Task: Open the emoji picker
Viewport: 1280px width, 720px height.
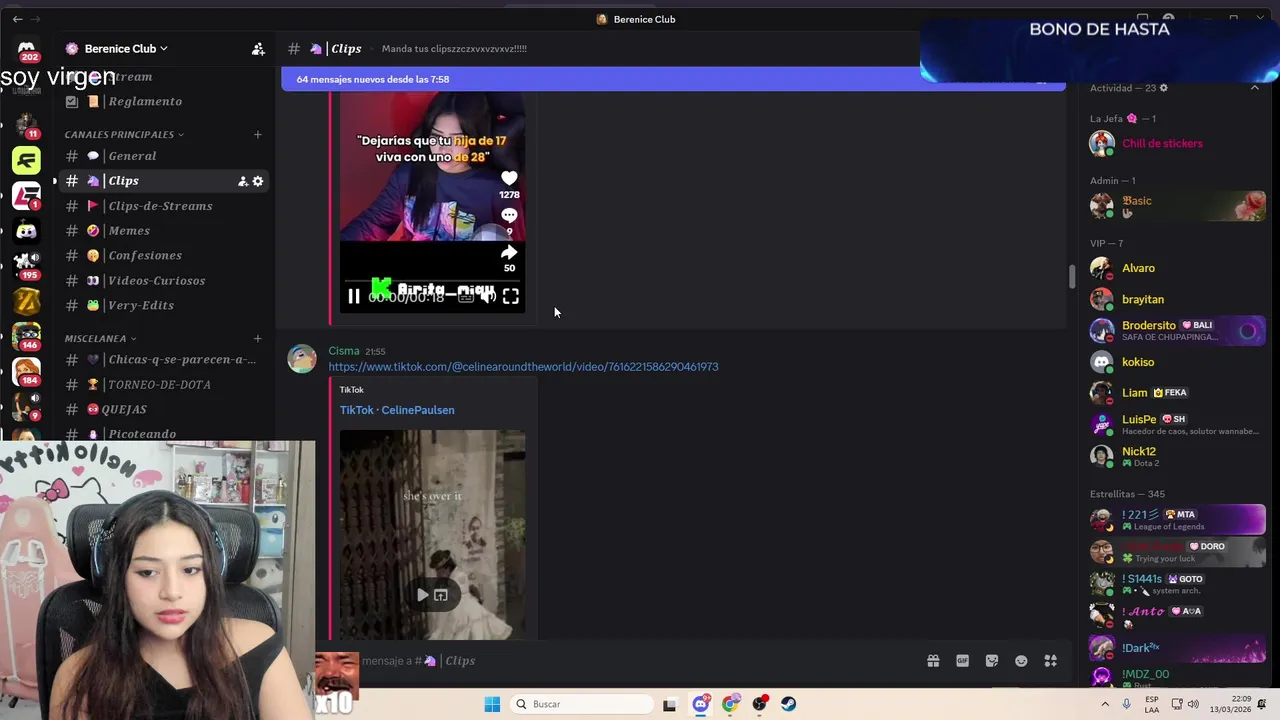Action: tap(1021, 661)
